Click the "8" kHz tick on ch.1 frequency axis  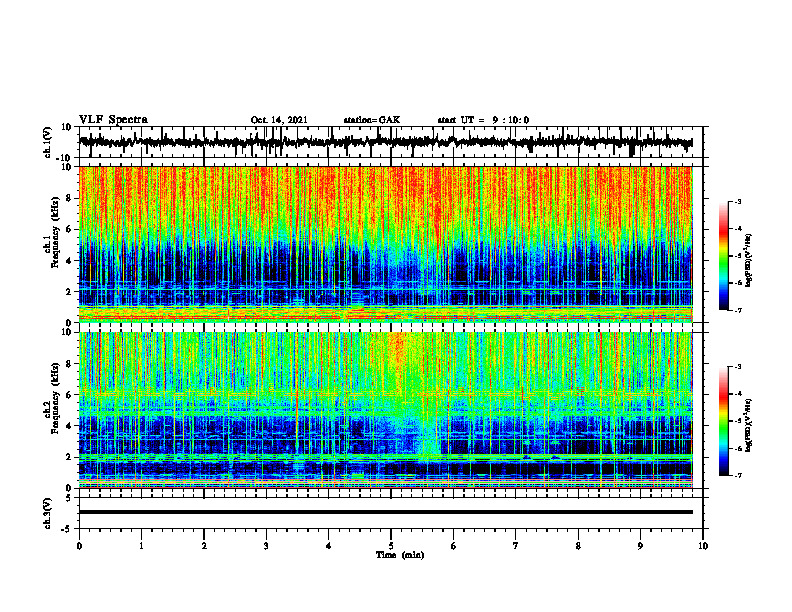tap(69, 198)
